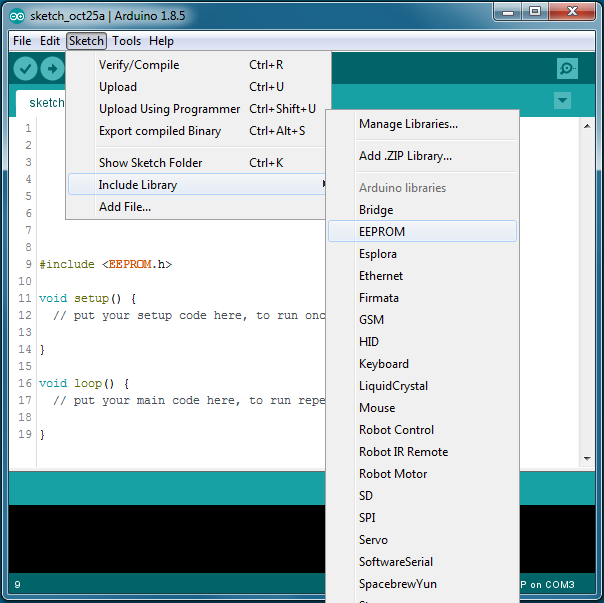
Task: Click the void loop() line
Action: [84, 383]
